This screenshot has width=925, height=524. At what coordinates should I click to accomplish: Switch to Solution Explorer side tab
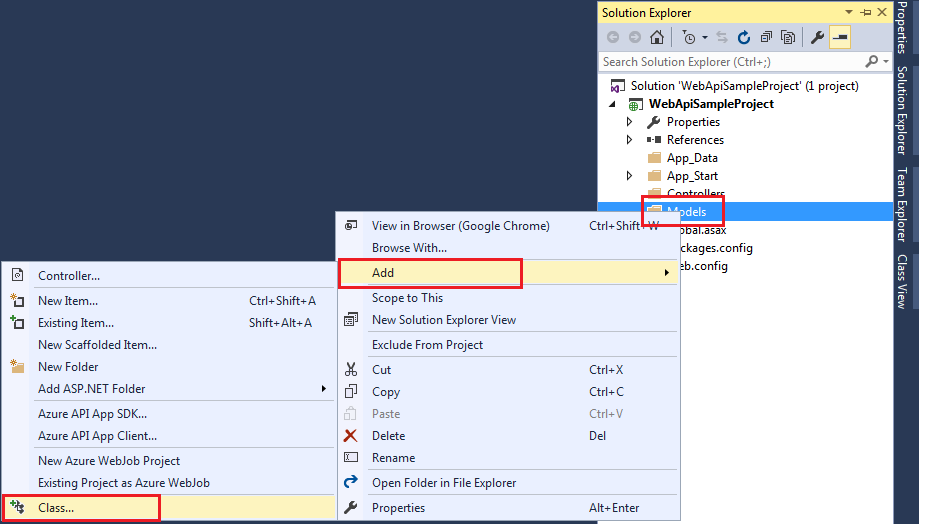click(x=901, y=110)
